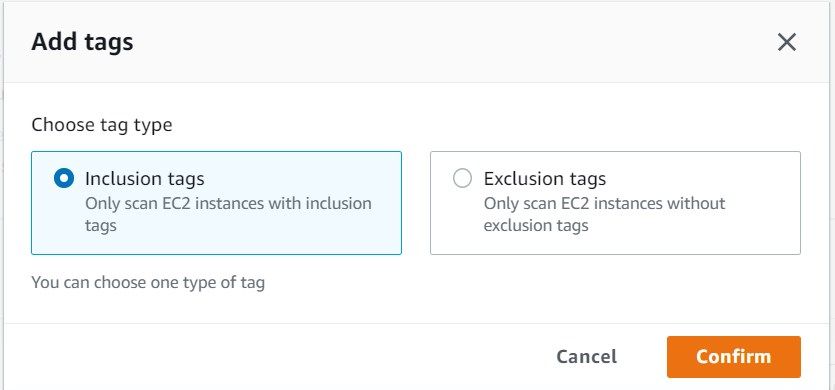This screenshot has width=835, height=390.
Task: Click "Only scan EC2 instances without exclusion tags"
Action: click(x=604, y=214)
